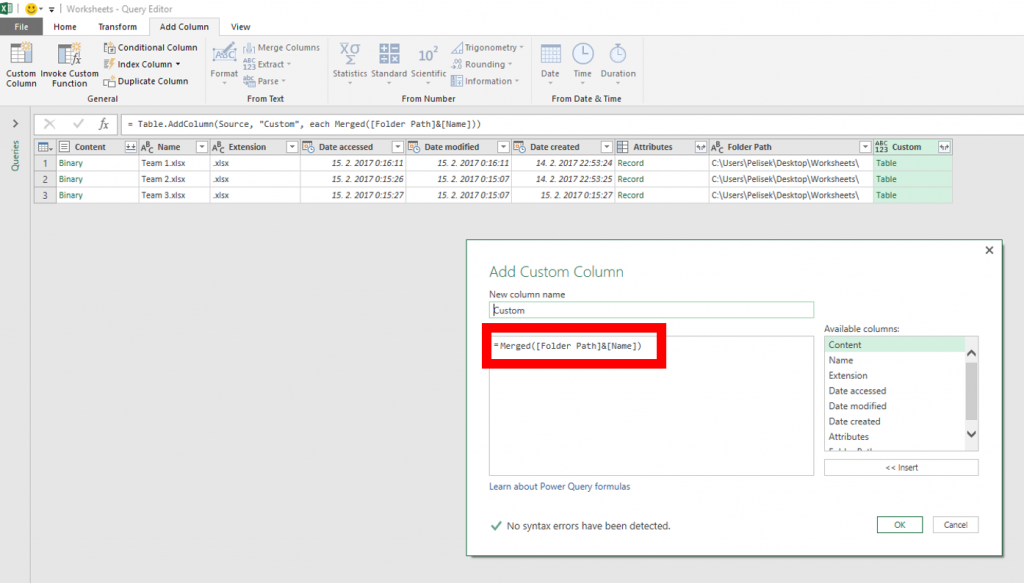This screenshot has height=583, width=1024.
Task: Open the Name column filter dropdown
Action: (x=202, y=147)
